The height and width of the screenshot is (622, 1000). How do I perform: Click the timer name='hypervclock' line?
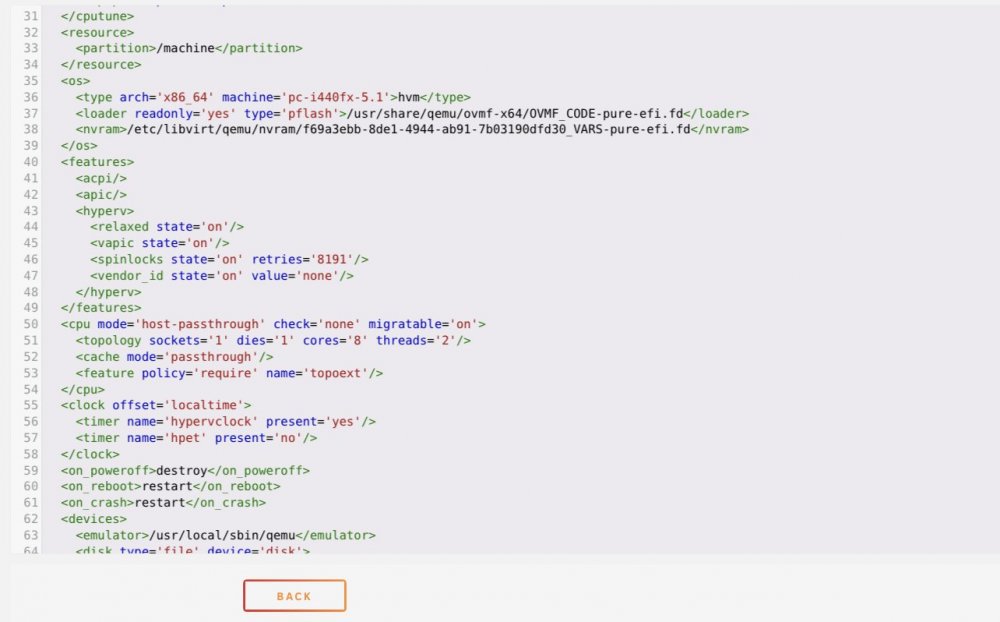pyautogui.click(x=225, y=422)
